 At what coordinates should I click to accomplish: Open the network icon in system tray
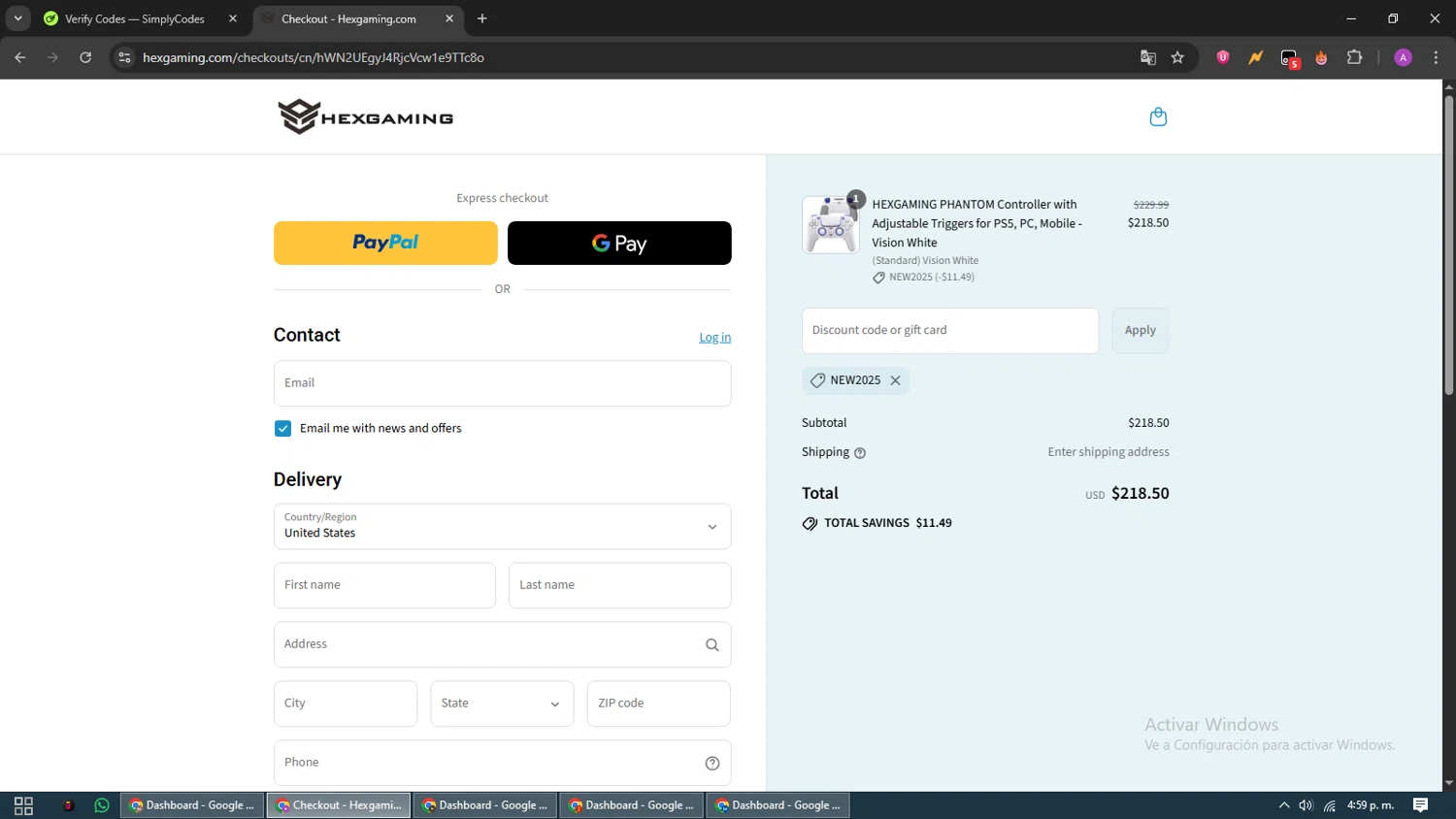1330,805
